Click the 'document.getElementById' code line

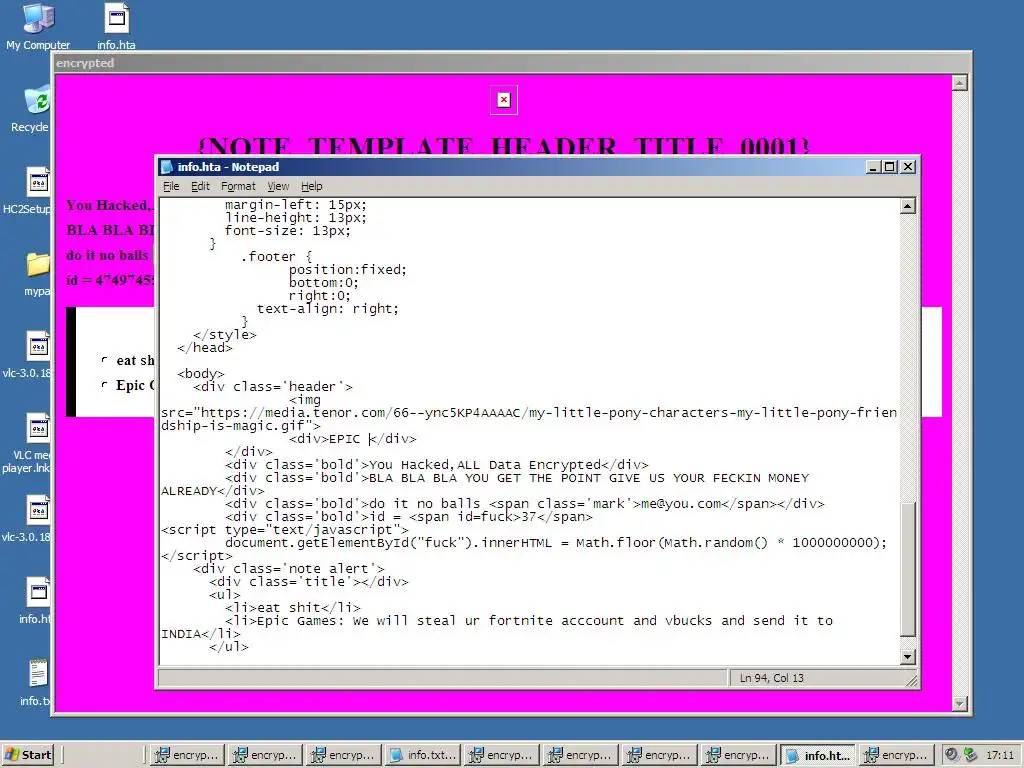click(x=556, y=543)
